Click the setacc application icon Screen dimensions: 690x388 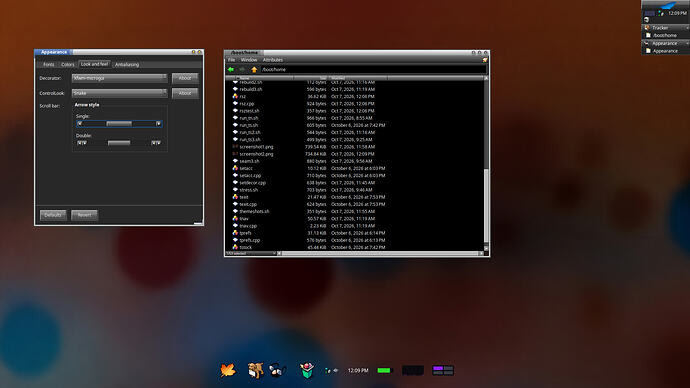[235, 168]
